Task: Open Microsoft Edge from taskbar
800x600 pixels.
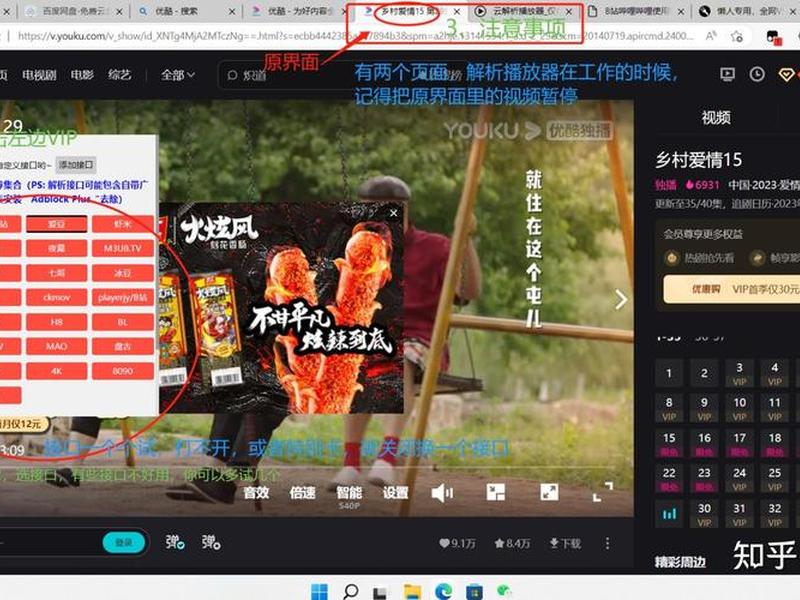Action: coord(443,592)
